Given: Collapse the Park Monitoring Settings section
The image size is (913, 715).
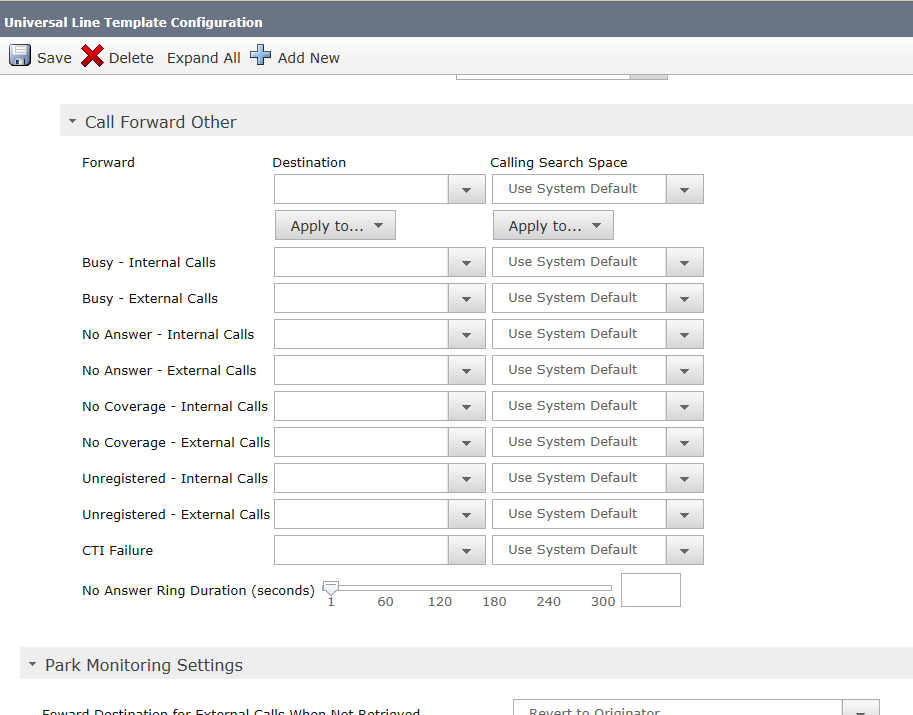Looking at the screenshot, I should (x=32, y=665).
